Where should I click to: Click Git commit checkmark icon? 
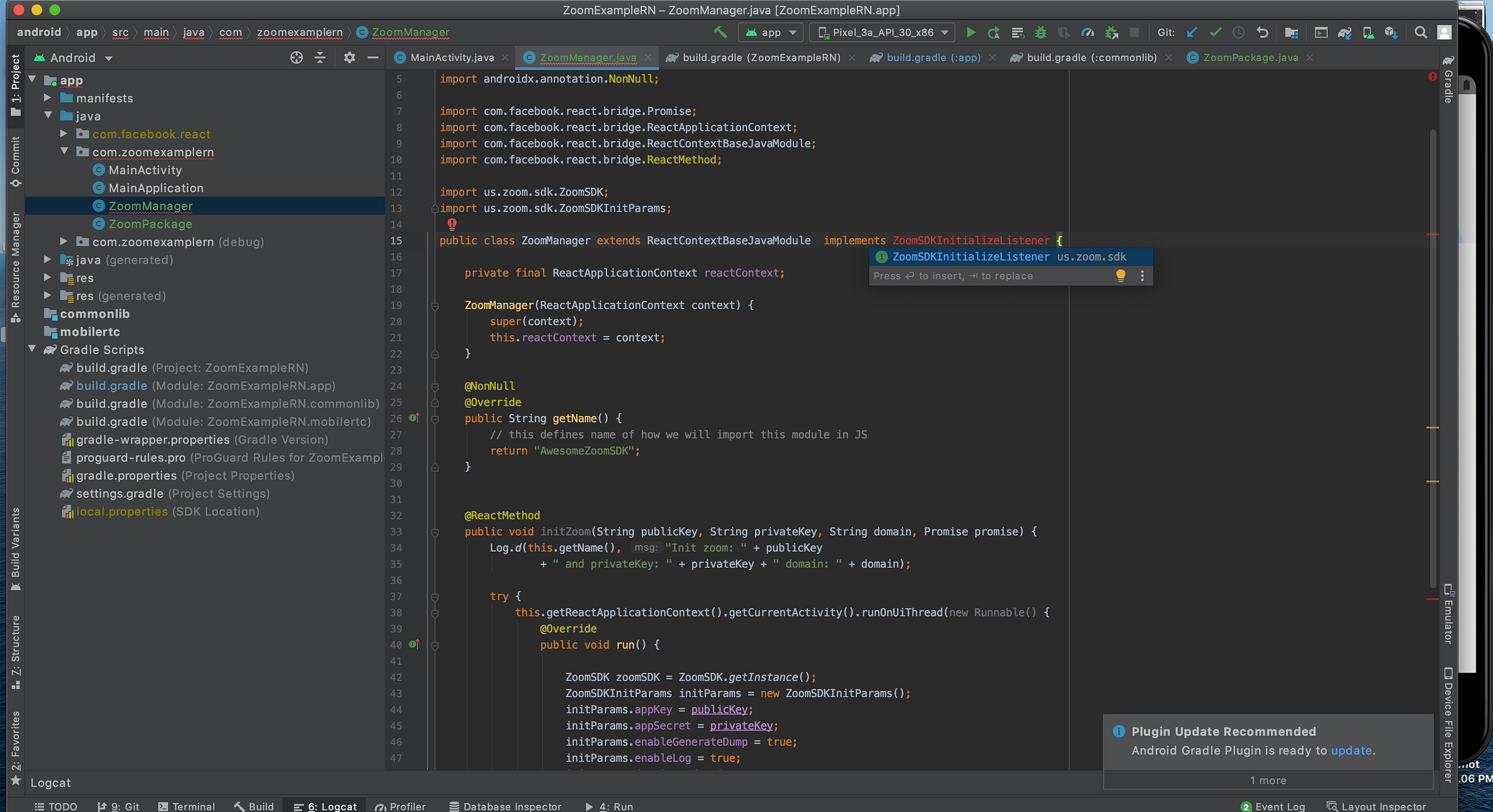click(1215, 32)
